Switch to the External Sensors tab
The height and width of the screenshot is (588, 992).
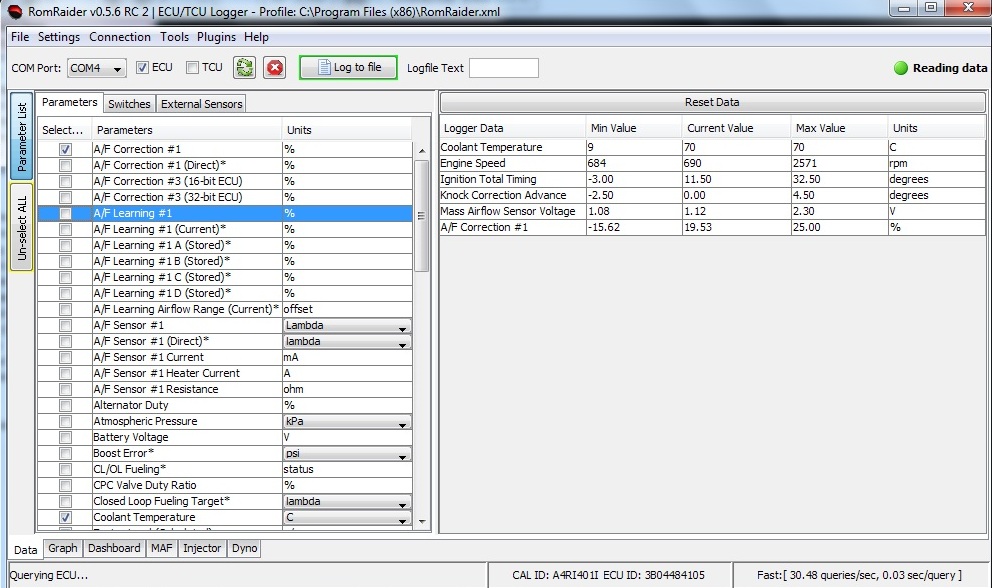[201, 104]
